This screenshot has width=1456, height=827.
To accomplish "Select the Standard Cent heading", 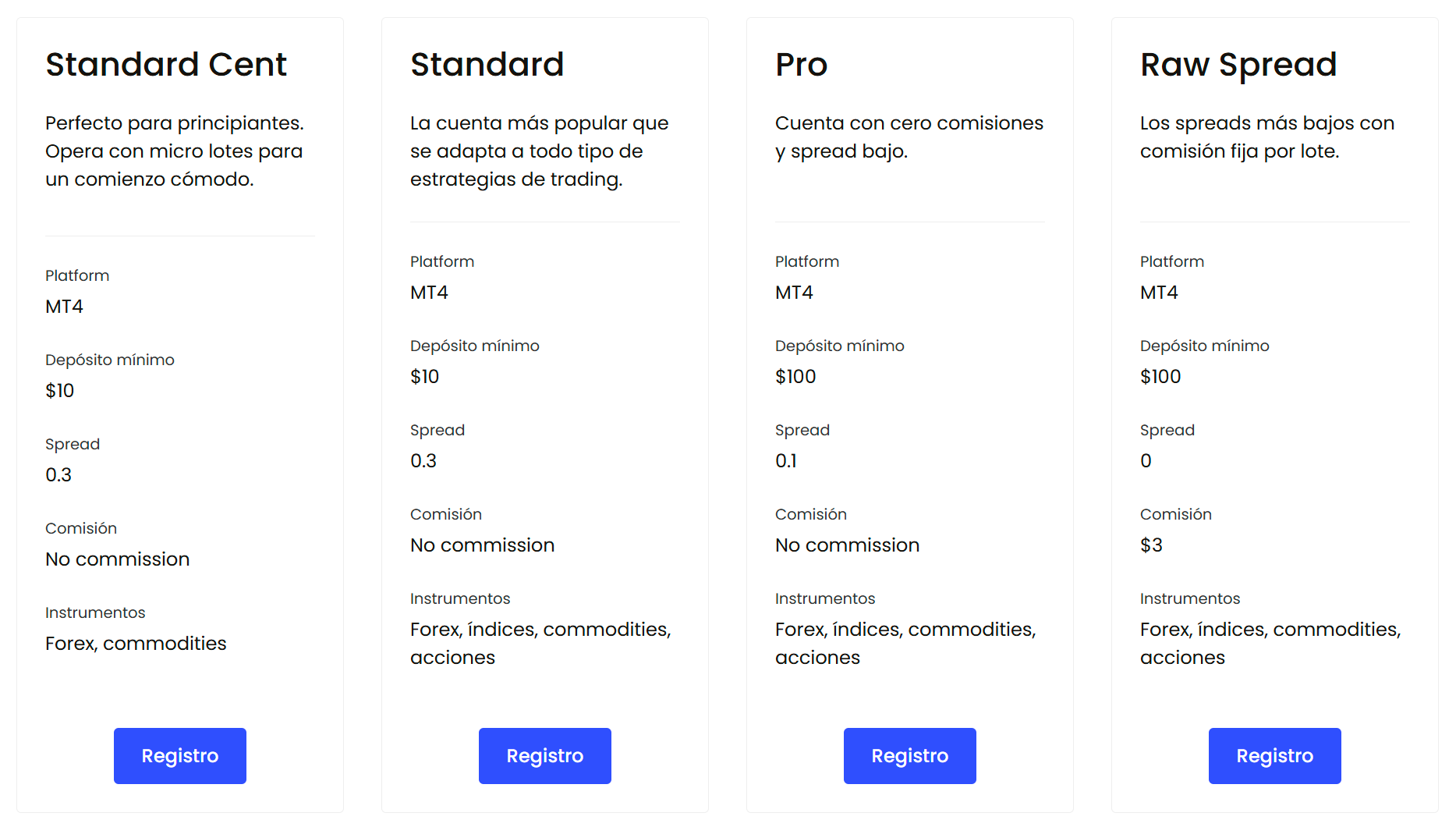I will [x=166, y=64].
